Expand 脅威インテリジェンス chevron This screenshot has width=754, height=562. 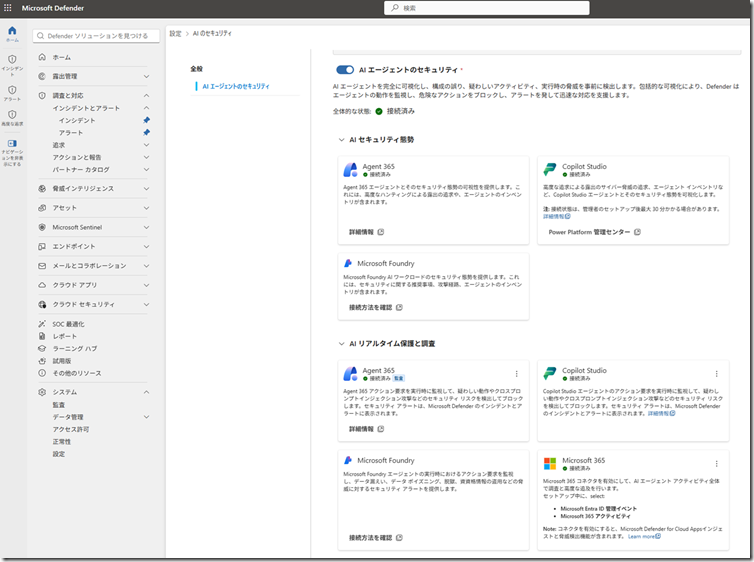[146, 188]
